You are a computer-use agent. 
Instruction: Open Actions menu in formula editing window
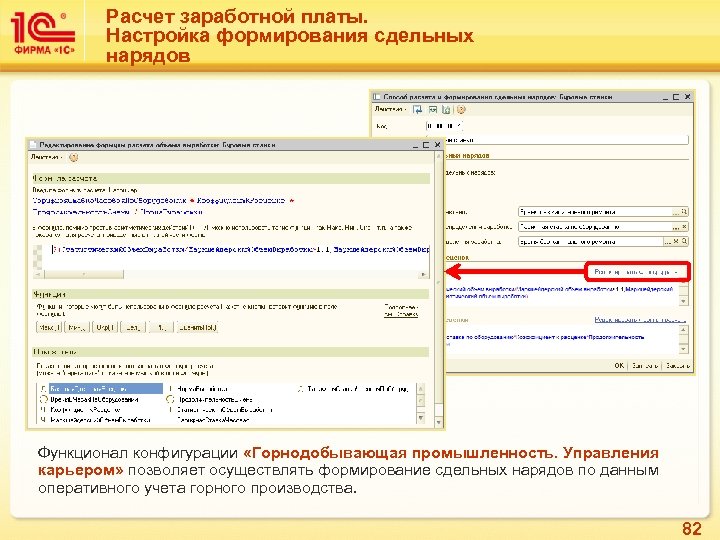[x=46, y=158]
